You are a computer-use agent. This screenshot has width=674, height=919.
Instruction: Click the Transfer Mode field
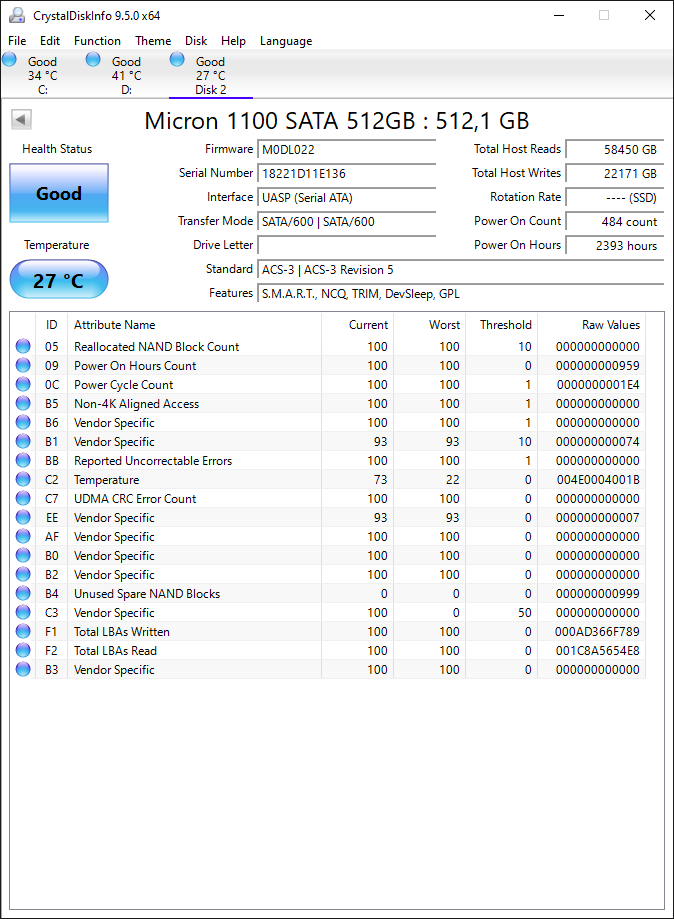[346, 222]
